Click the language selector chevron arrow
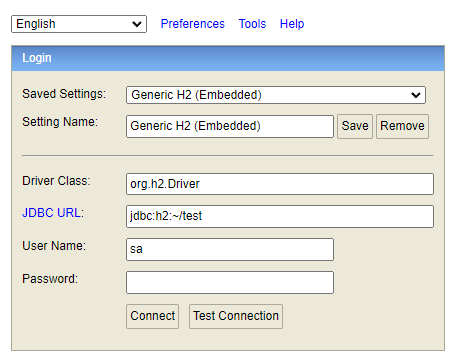Screen dimensions: 453x362 pyautogui.click(x=137, y=24)
